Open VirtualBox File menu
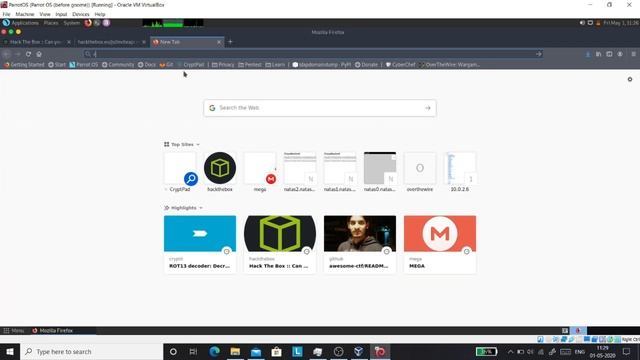 (6, 14)
